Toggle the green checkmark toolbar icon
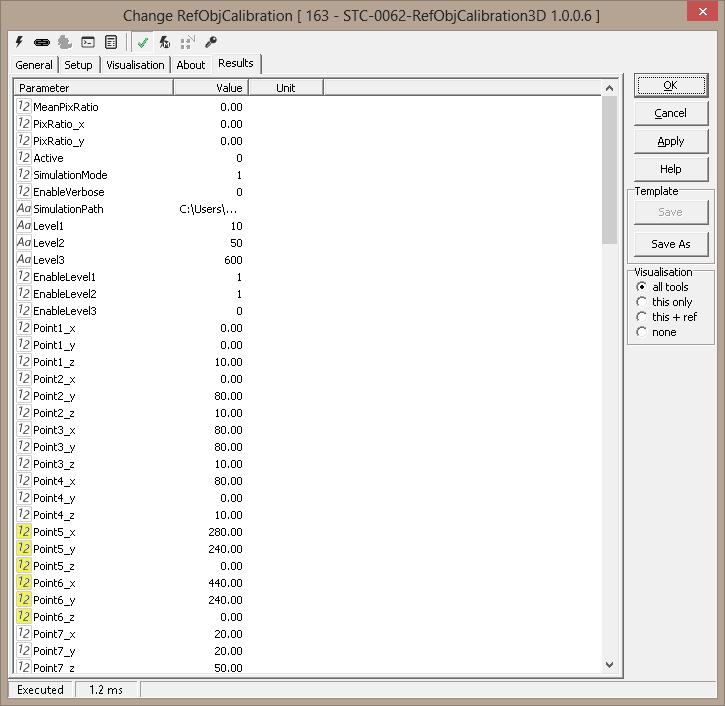The height and width of the screenshot is (706, 725). point(143,42)
